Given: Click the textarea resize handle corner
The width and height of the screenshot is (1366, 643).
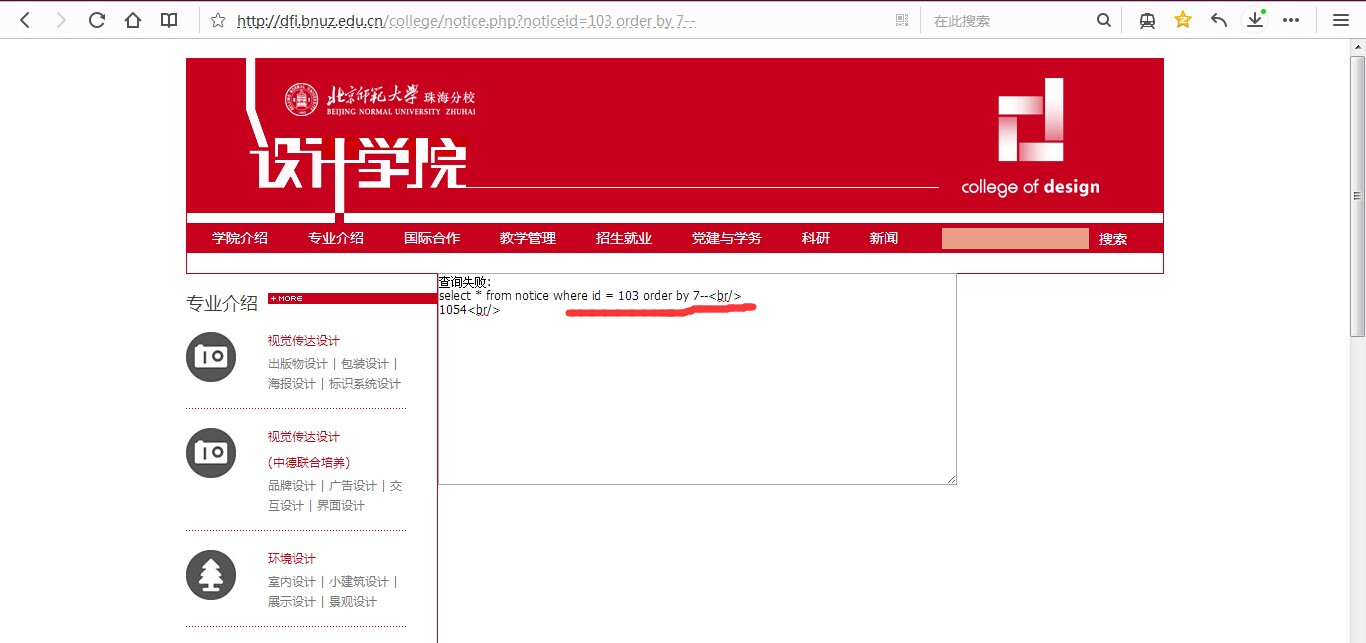Looking at the screenshot, I should pyautogui.click(x=951, y=479).
